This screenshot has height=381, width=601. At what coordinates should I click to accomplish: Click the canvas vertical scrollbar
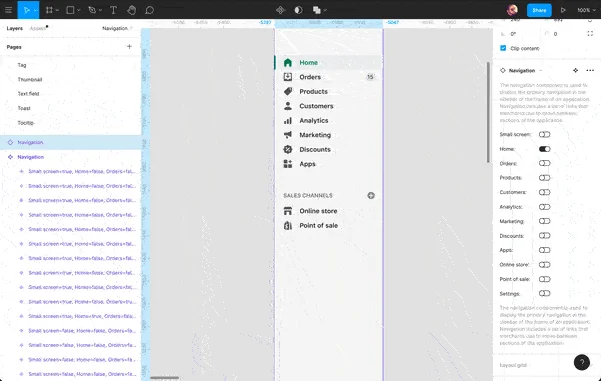tap(488, 112)
